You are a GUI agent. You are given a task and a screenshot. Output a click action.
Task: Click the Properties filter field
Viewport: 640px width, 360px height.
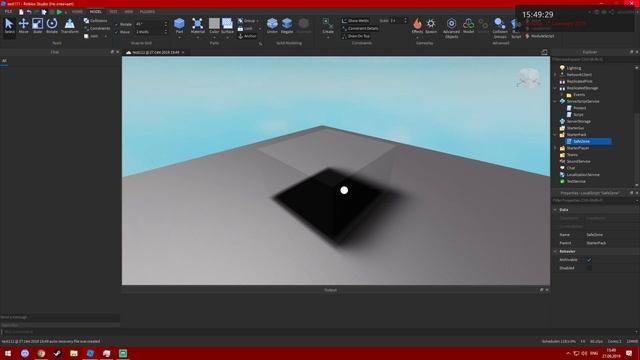click(x=594, y=200)
